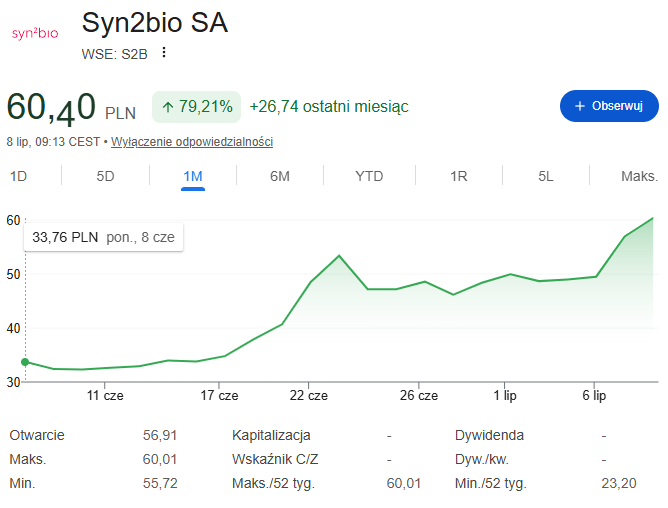668x508 pixels.
Task: Click the 6 lip axis date label
Action: (594, 395)
